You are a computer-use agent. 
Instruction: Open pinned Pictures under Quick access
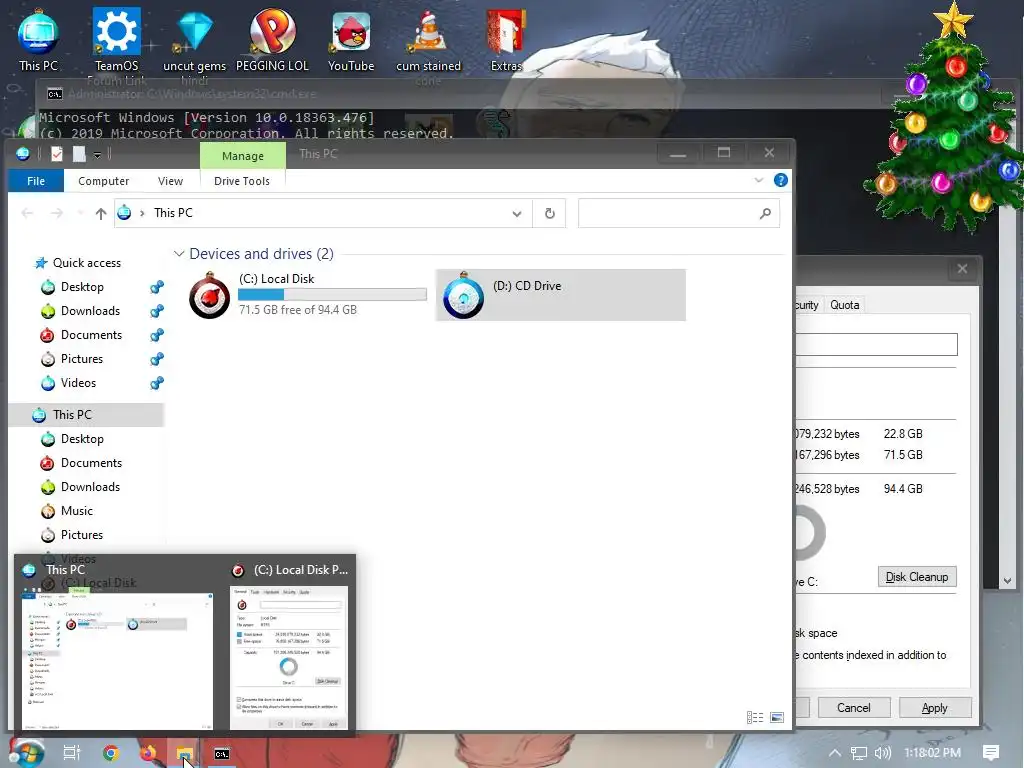(82, 359)
